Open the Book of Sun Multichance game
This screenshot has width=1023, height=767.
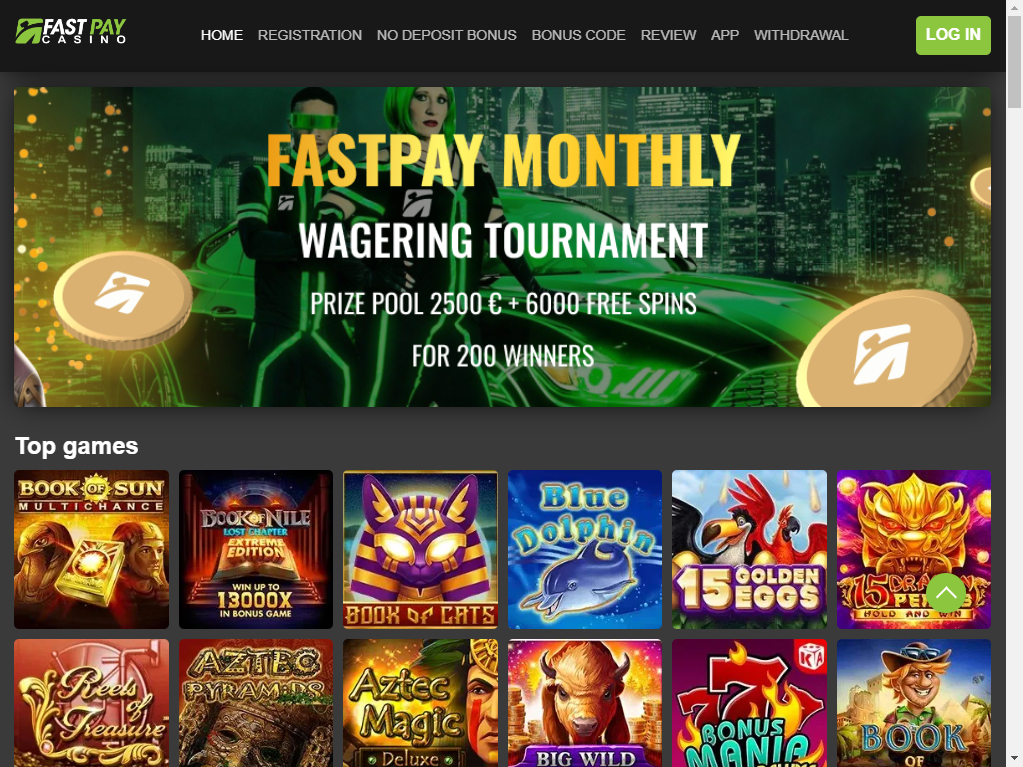click(91, 549)
